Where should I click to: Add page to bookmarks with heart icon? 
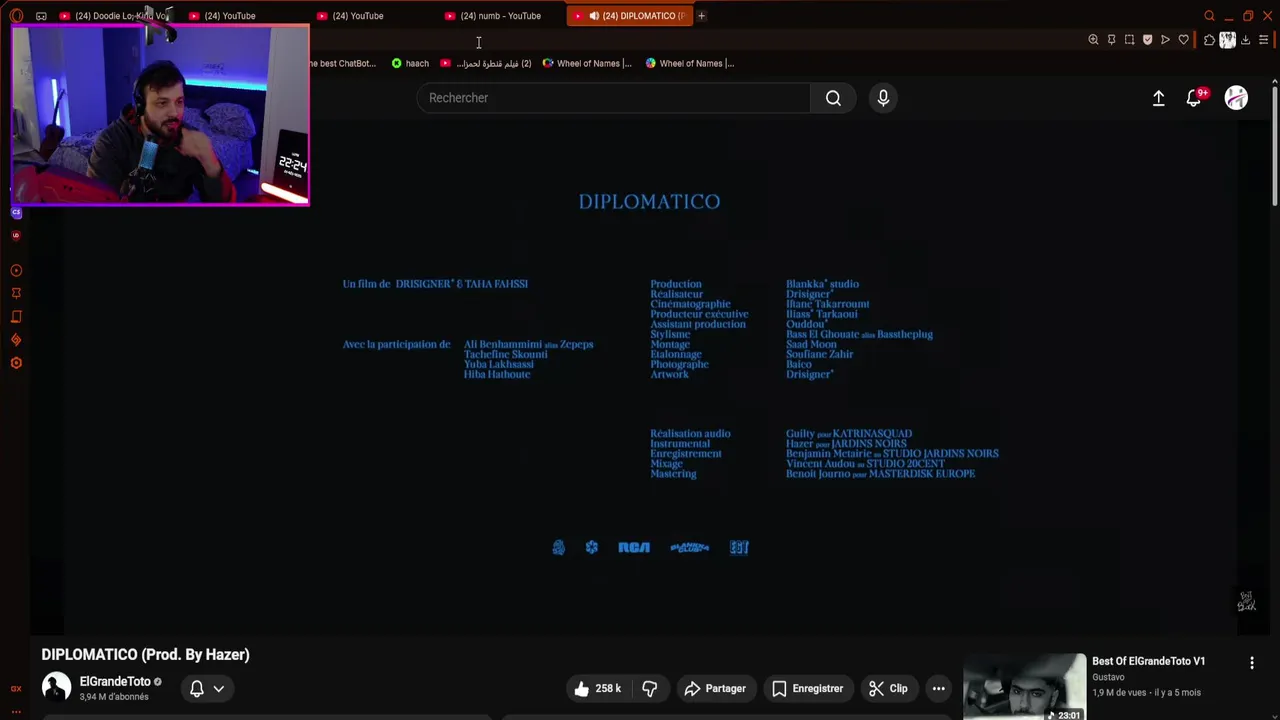(1184, 40)
